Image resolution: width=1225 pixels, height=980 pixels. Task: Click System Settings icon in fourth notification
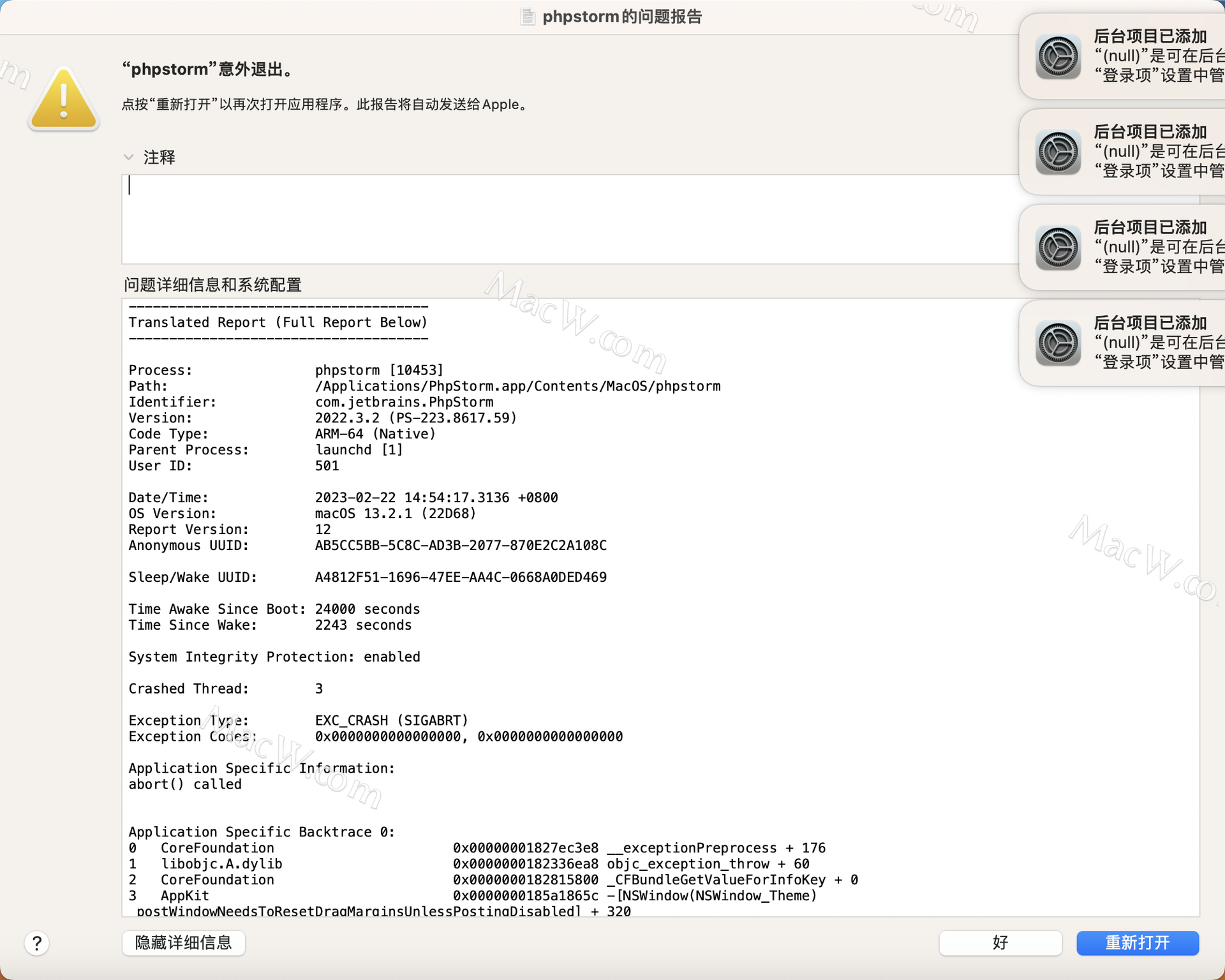pyautogui.click(x=1058, y=344)
